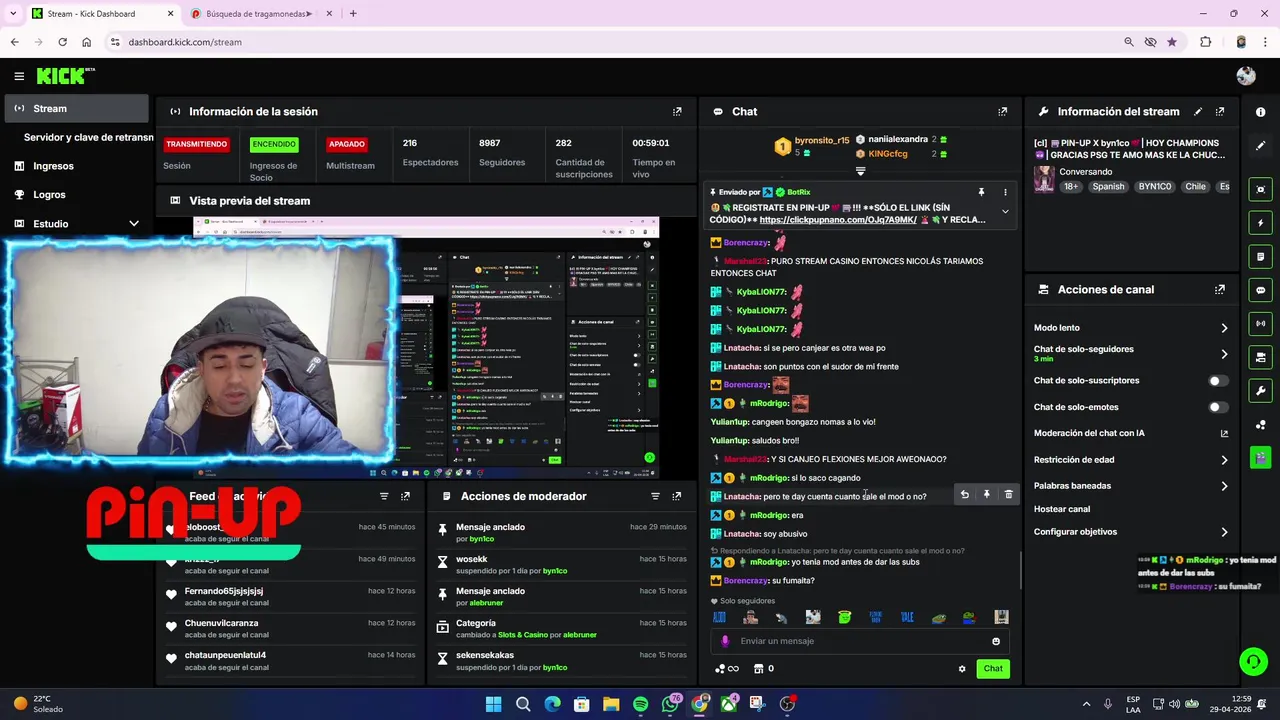Open Logros in left sidebar
This screenshot has height=720, width=1280.
tap(76, 195)
